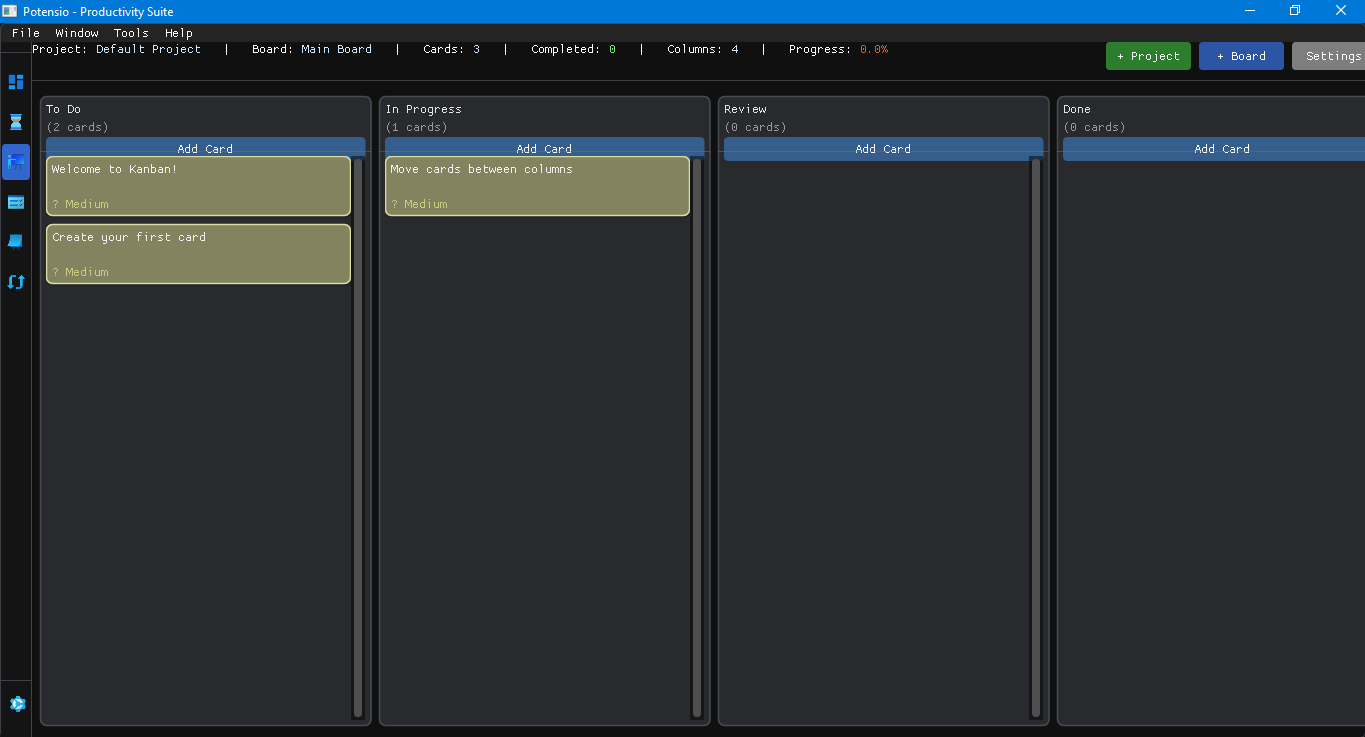The width and height of the screenshot is (1365, 737).
Task: Add Card to the In Progress column
Action: tap(544, 148)
